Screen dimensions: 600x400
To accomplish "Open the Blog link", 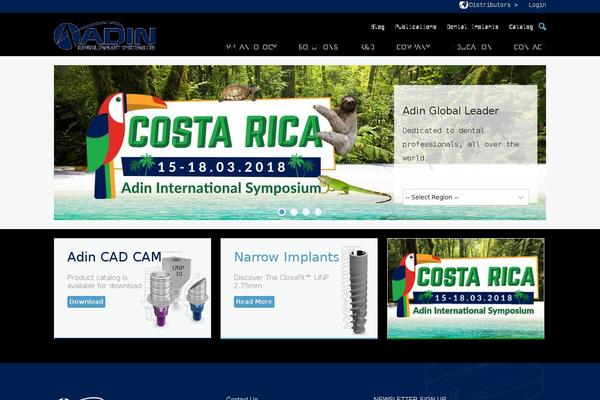I will coord(377,27).
